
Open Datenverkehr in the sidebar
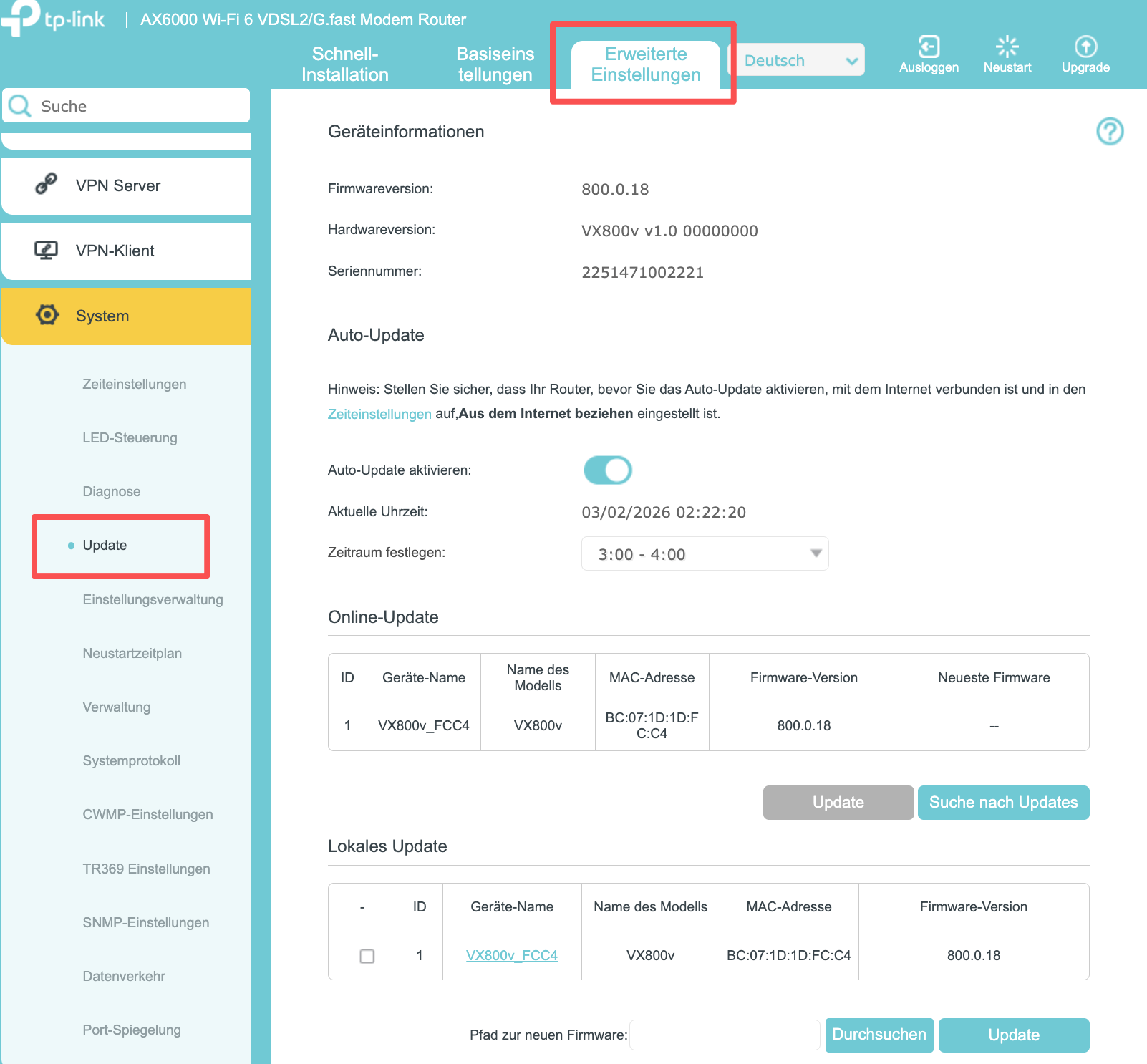pos(124,976)
